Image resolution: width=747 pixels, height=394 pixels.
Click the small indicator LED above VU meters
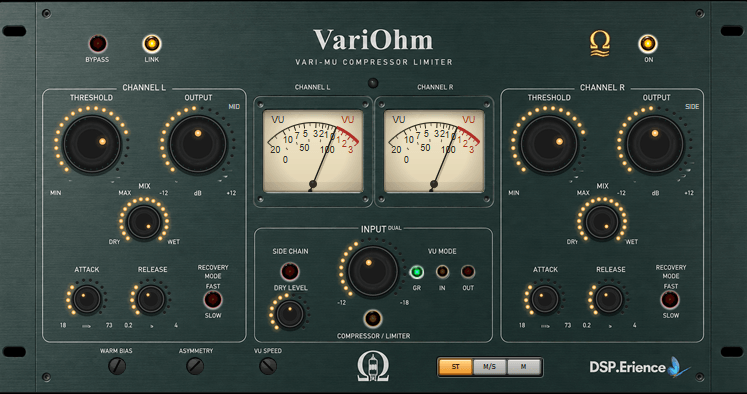pyautogui.click(x=373, y=83)
